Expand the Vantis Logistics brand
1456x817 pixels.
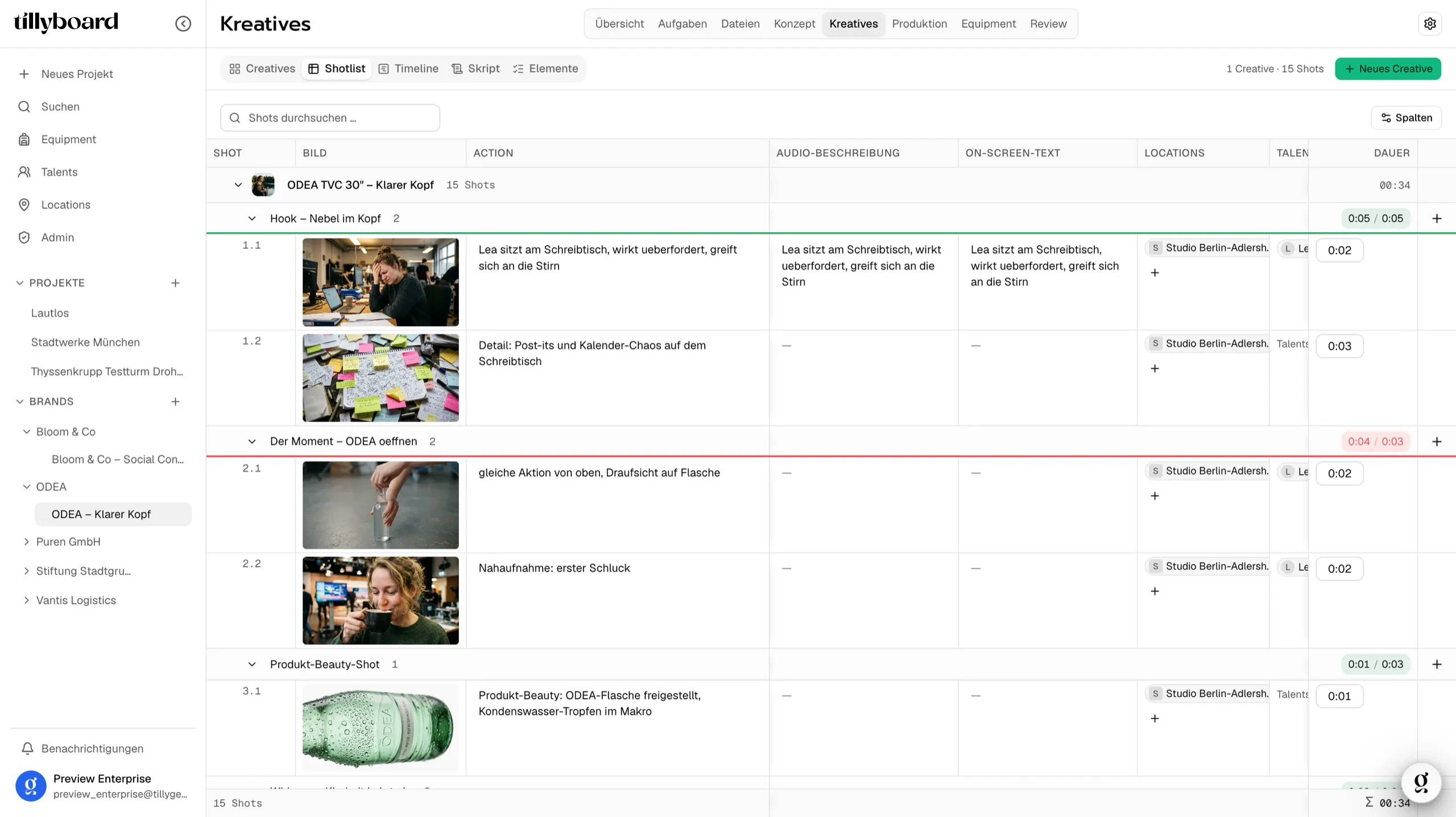[x=26, y=600]
